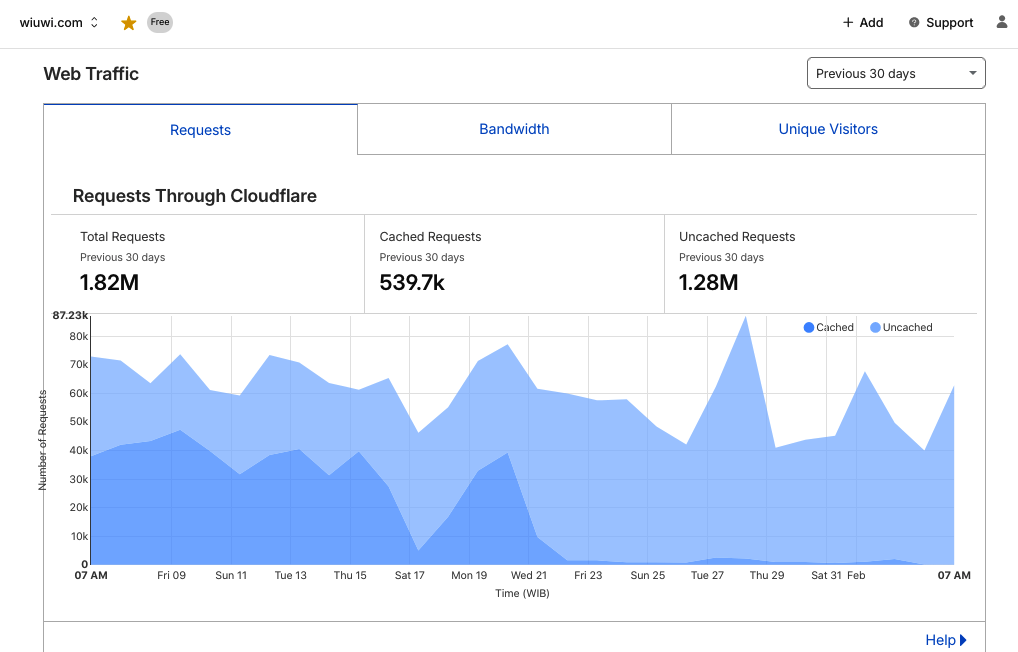Click the arrow icon next to Help

coord(963,640)
